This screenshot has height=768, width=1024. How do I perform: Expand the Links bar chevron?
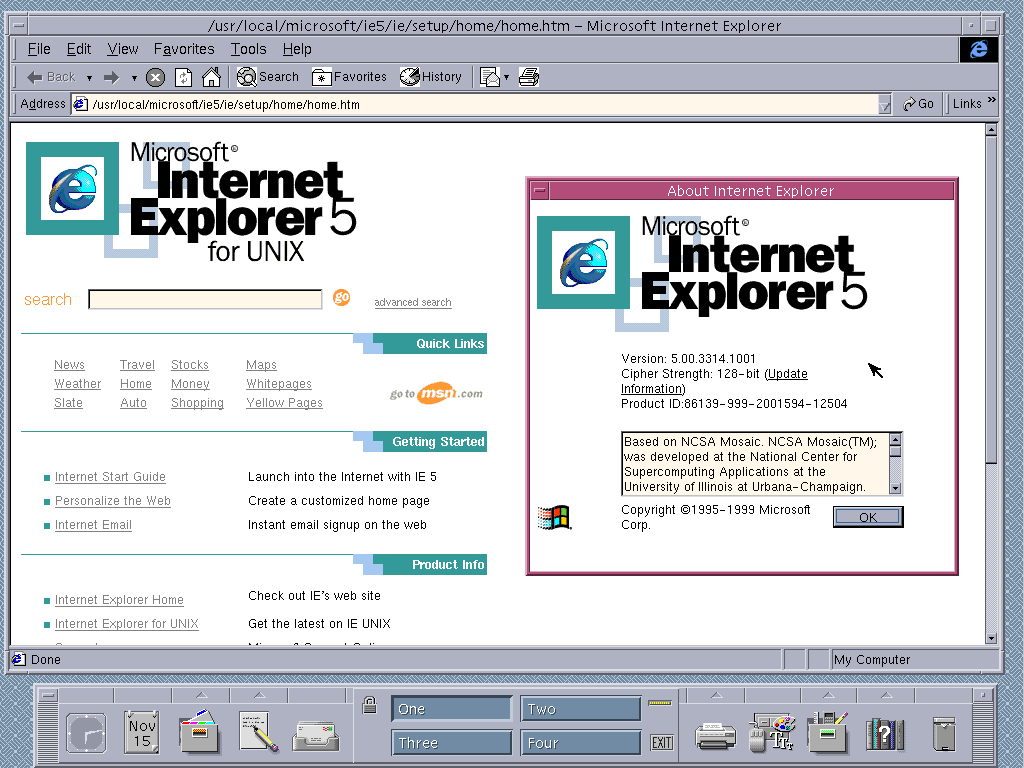tap(991, 100)
